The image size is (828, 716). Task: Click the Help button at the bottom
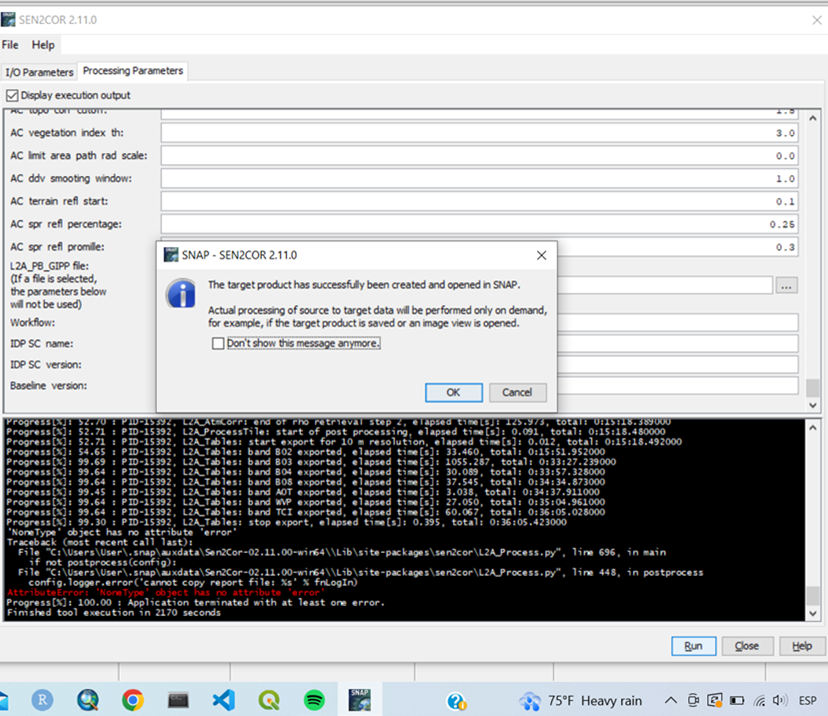(802, 646)
